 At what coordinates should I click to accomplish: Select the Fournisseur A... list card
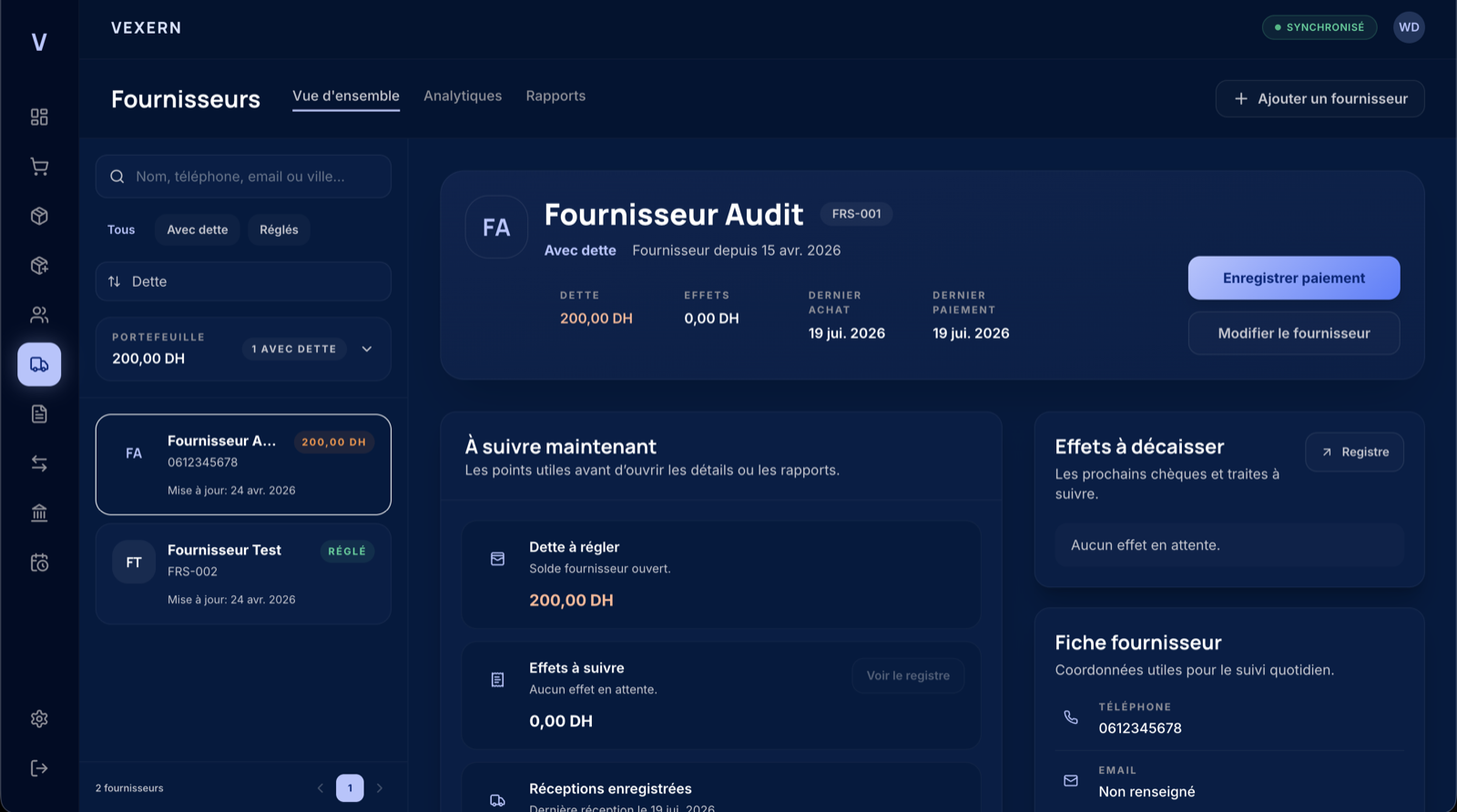[243, 464]
